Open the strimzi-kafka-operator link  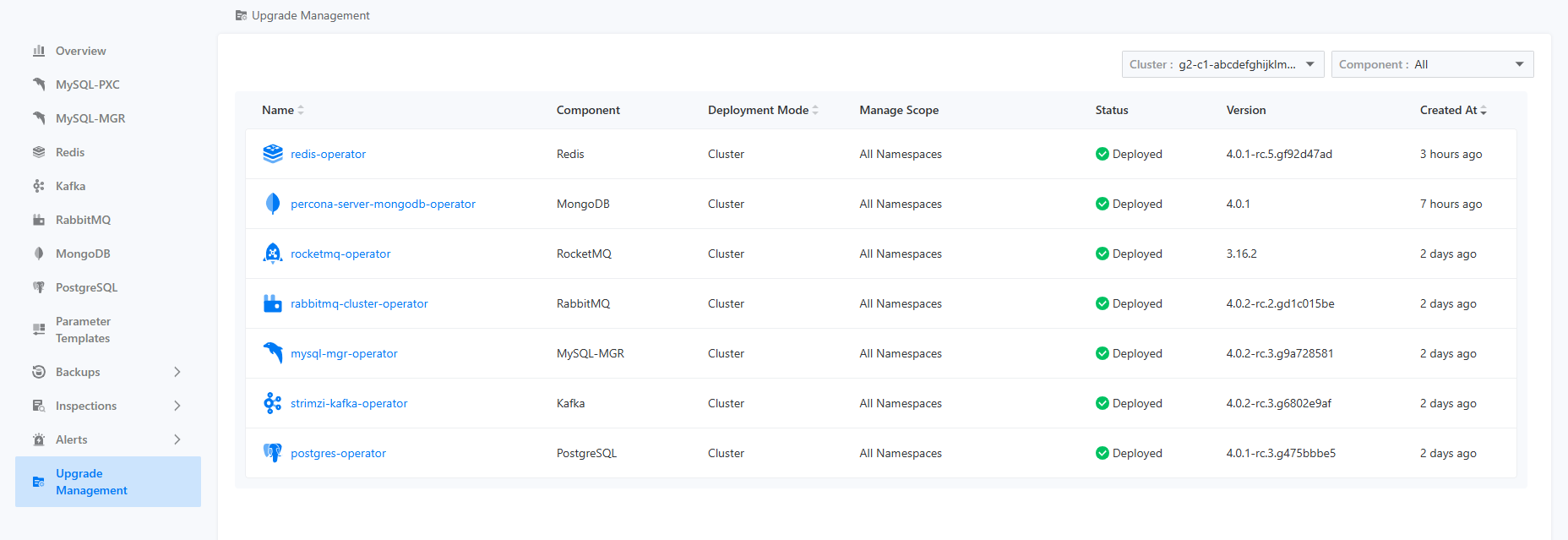coord(348,403)
